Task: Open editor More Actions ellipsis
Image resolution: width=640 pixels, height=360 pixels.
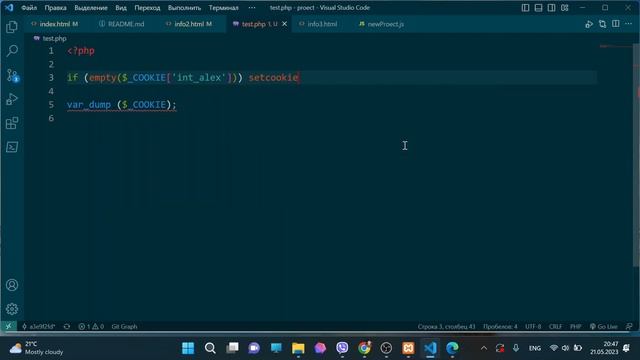Action: click(629, 24)
